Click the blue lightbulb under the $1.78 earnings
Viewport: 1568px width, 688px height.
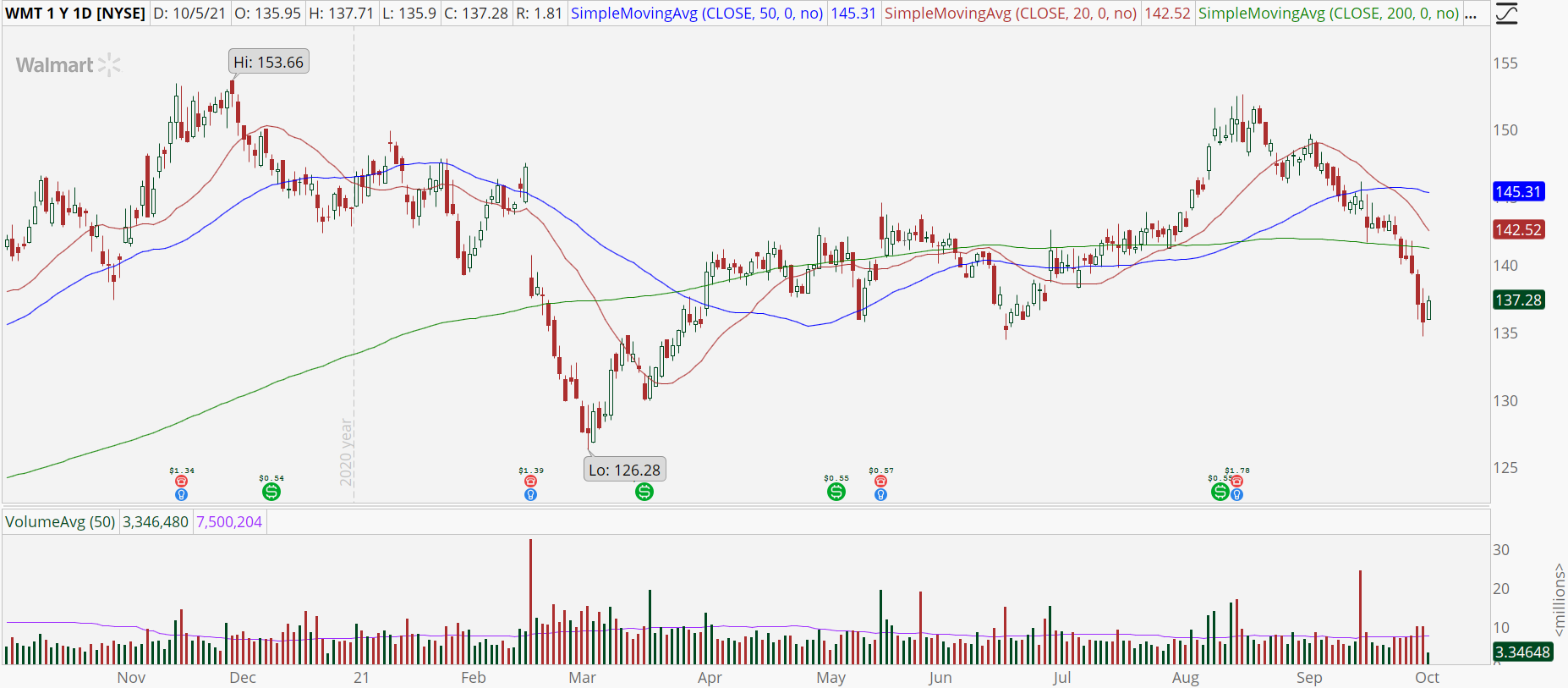coord(1236,495)
